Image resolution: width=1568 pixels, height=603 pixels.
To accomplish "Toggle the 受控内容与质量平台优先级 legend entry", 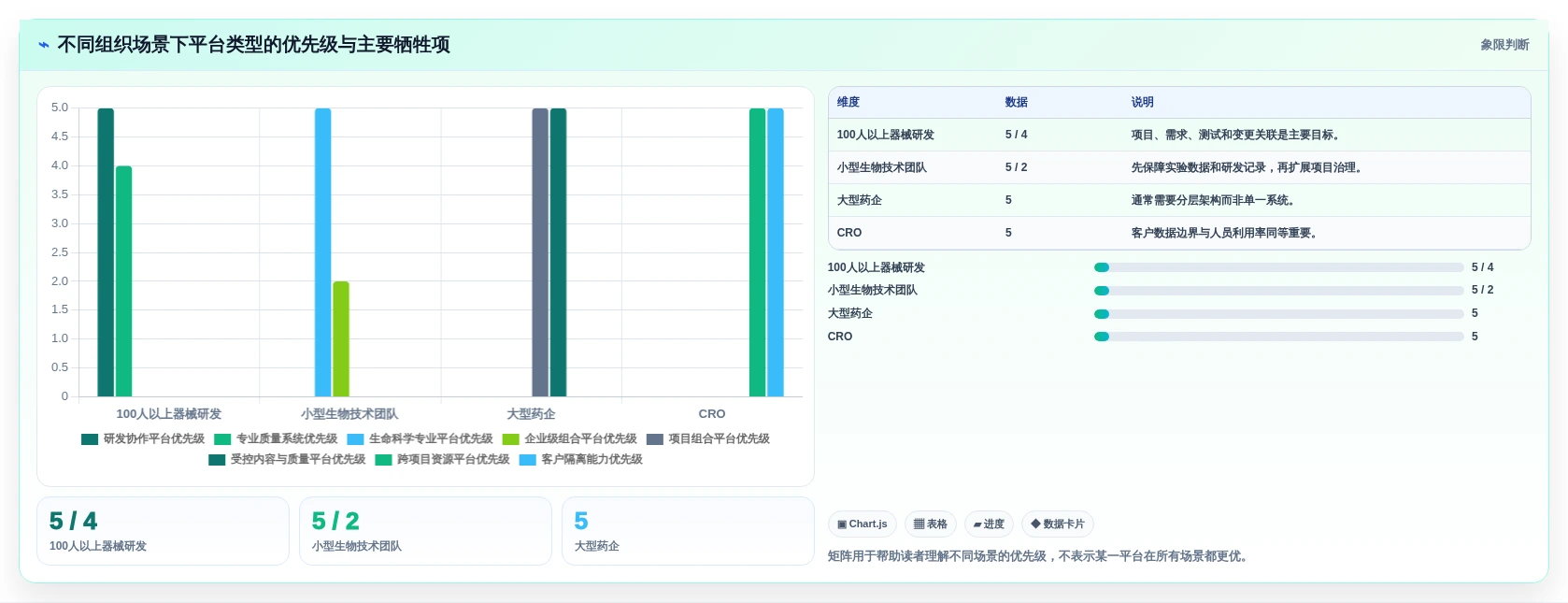I will (x=287, y=460).
